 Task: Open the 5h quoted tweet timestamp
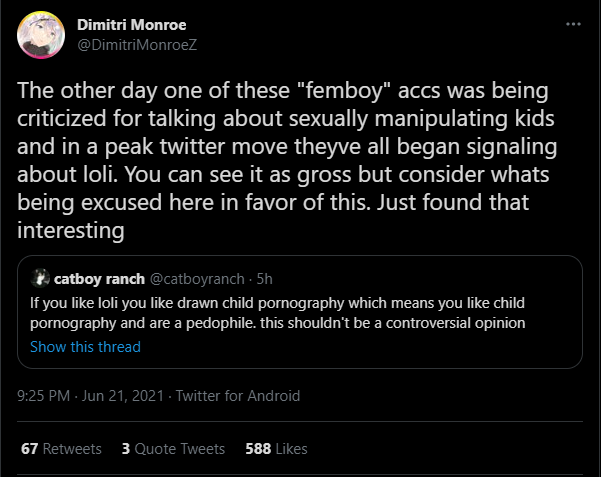point(264,279)
